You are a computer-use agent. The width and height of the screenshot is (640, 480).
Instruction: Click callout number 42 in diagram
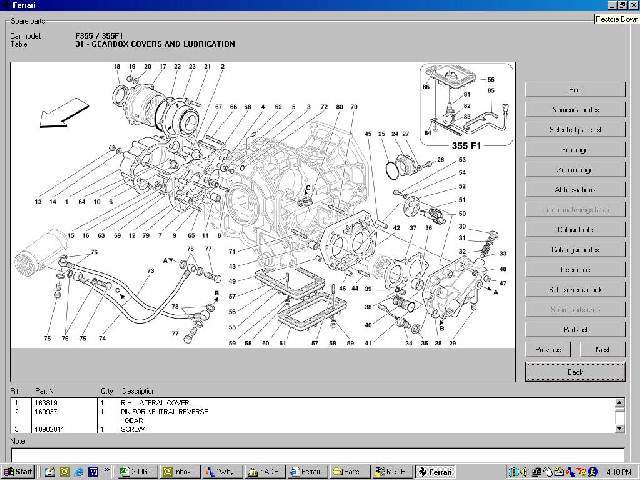pos(396,228)
